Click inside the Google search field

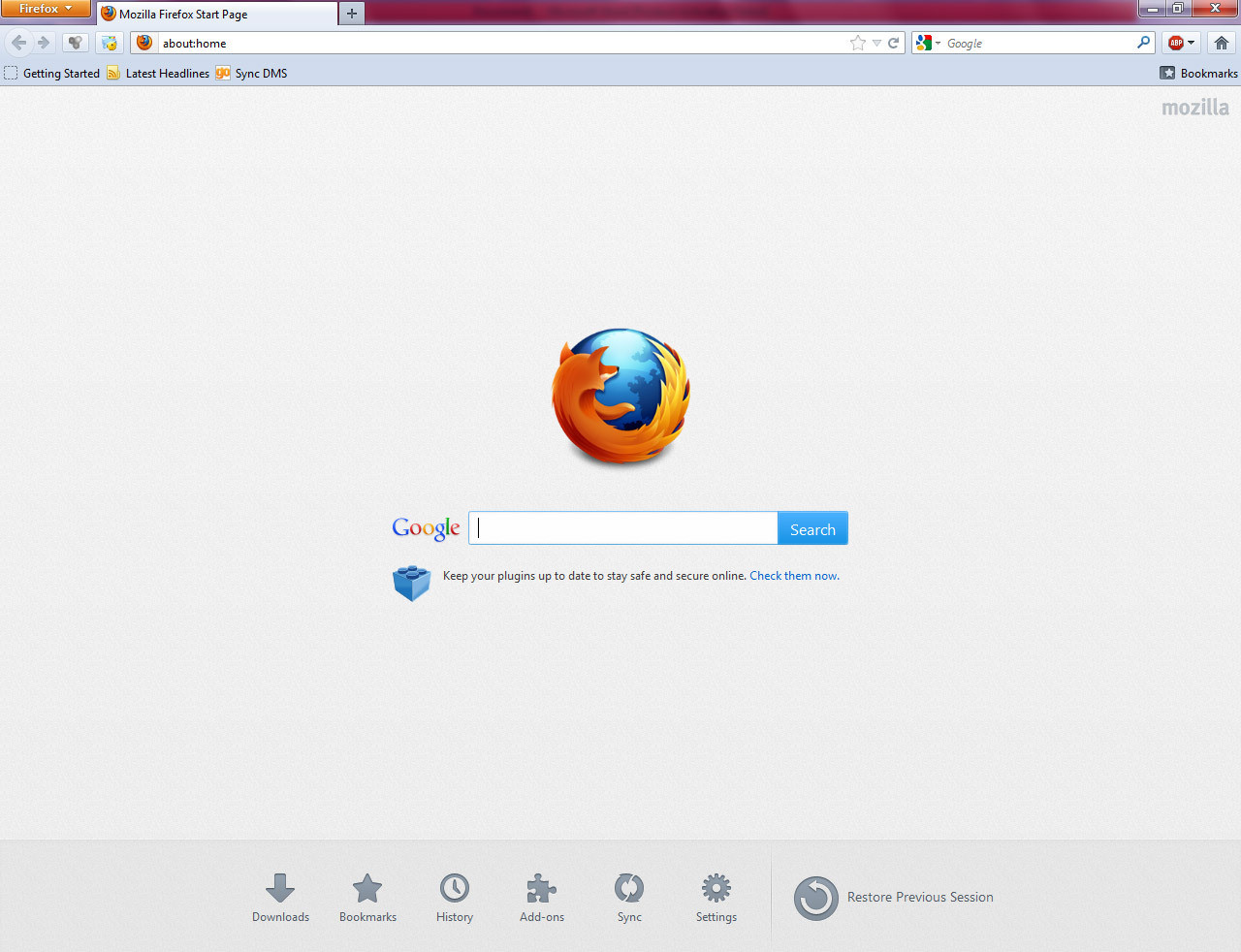pos(622,527)
